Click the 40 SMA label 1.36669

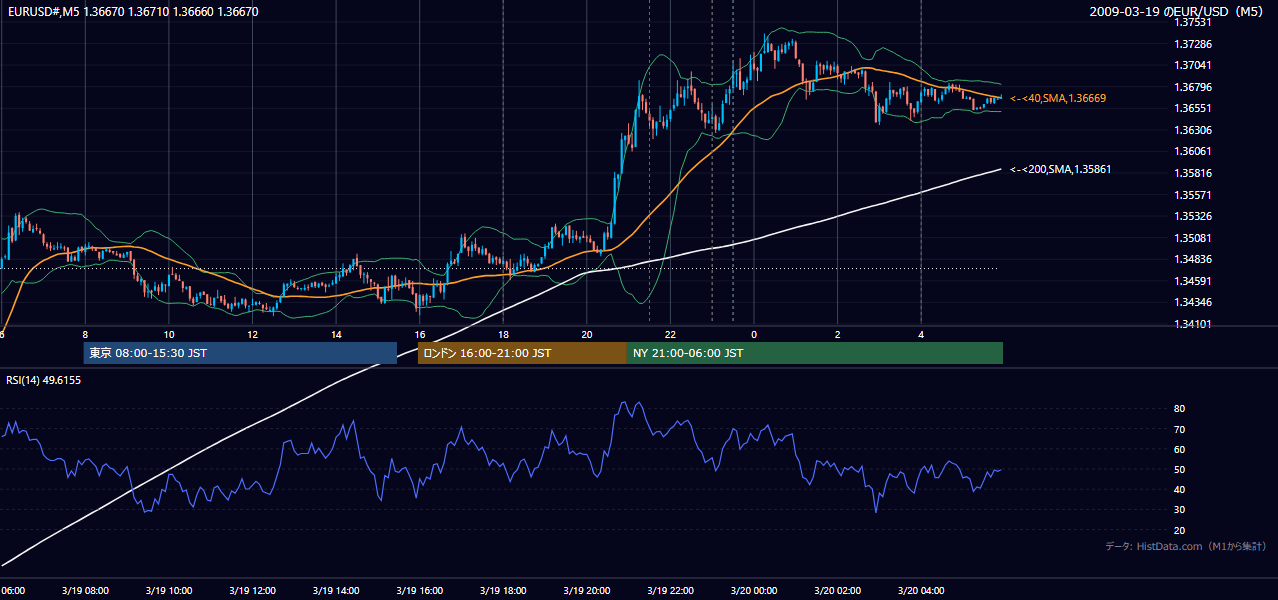point(1058,98)
